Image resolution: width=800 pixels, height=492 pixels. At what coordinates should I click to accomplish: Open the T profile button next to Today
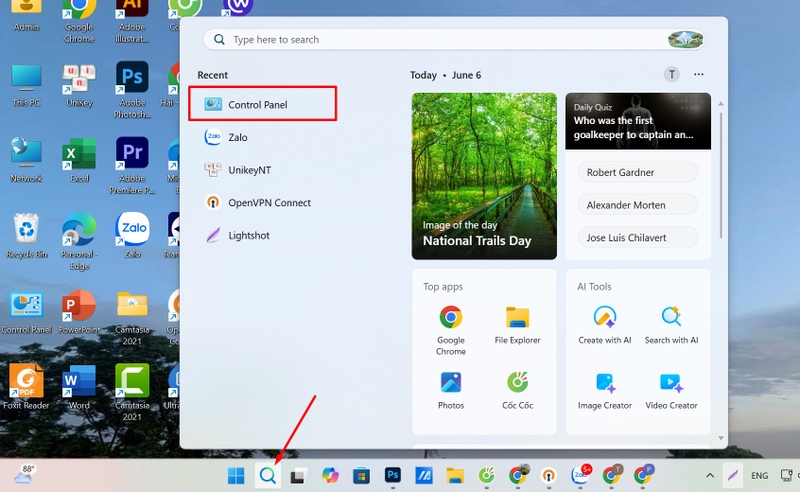click(x=671, y=75)
